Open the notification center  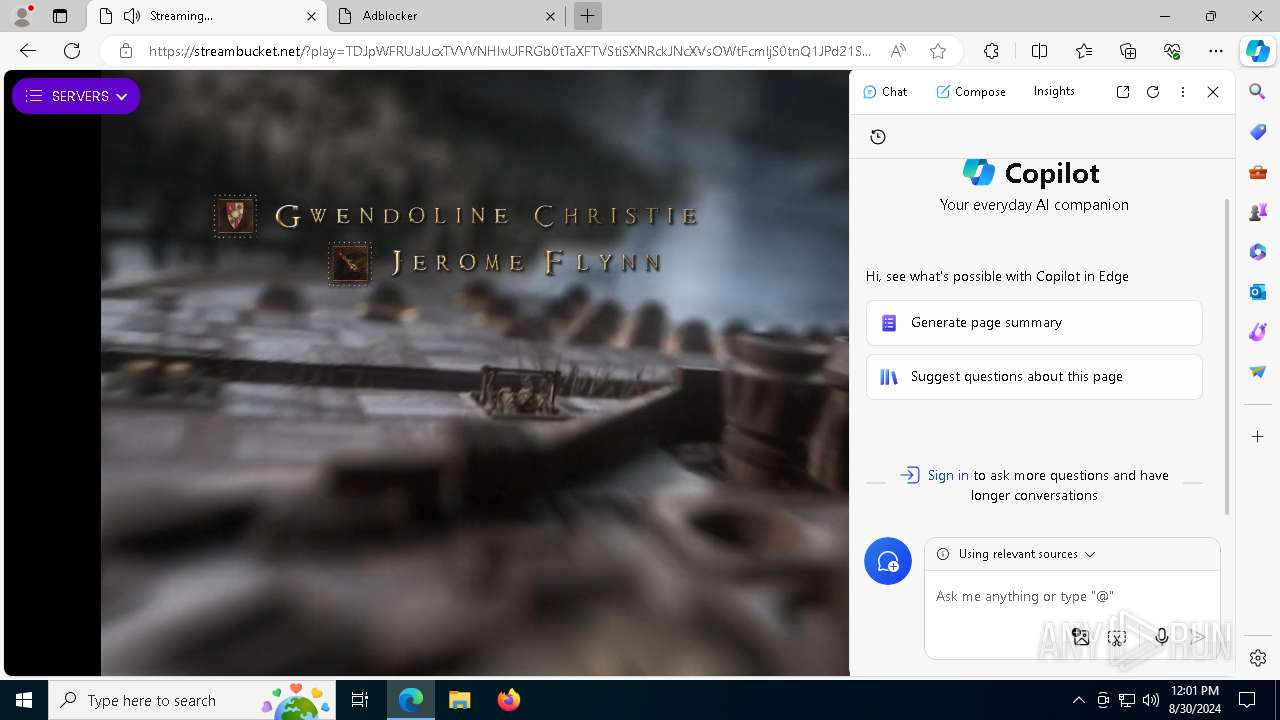[1247, 700]
